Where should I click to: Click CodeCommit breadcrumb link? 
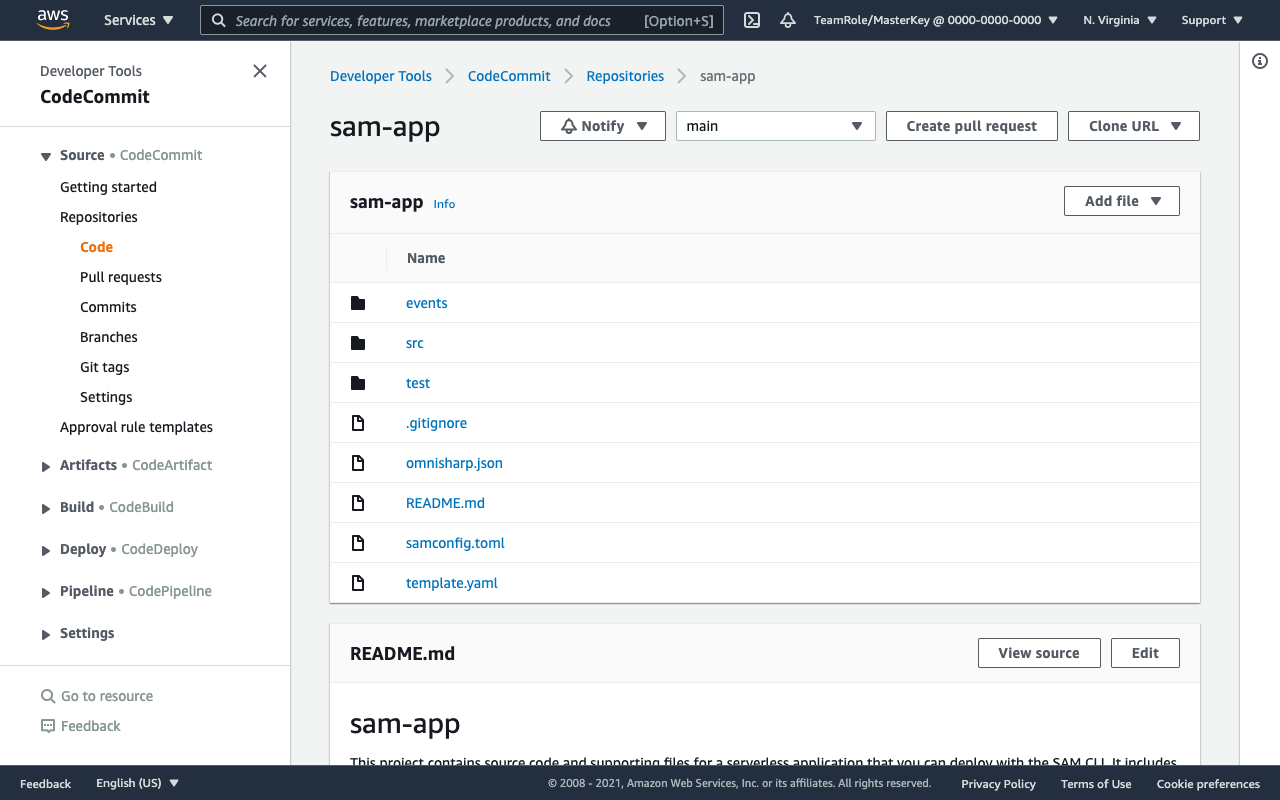click(x=509, y=76)
